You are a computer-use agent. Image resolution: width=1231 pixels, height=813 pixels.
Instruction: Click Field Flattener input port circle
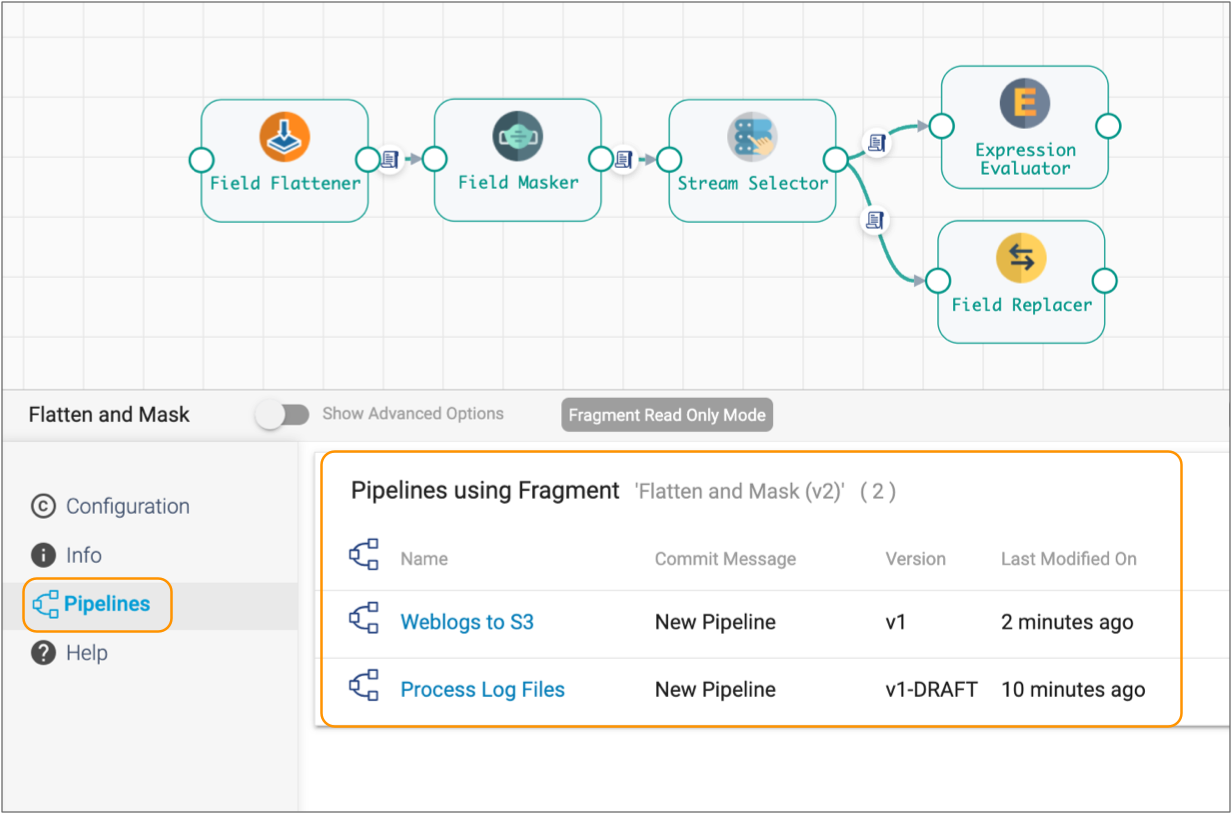[201, 160]
